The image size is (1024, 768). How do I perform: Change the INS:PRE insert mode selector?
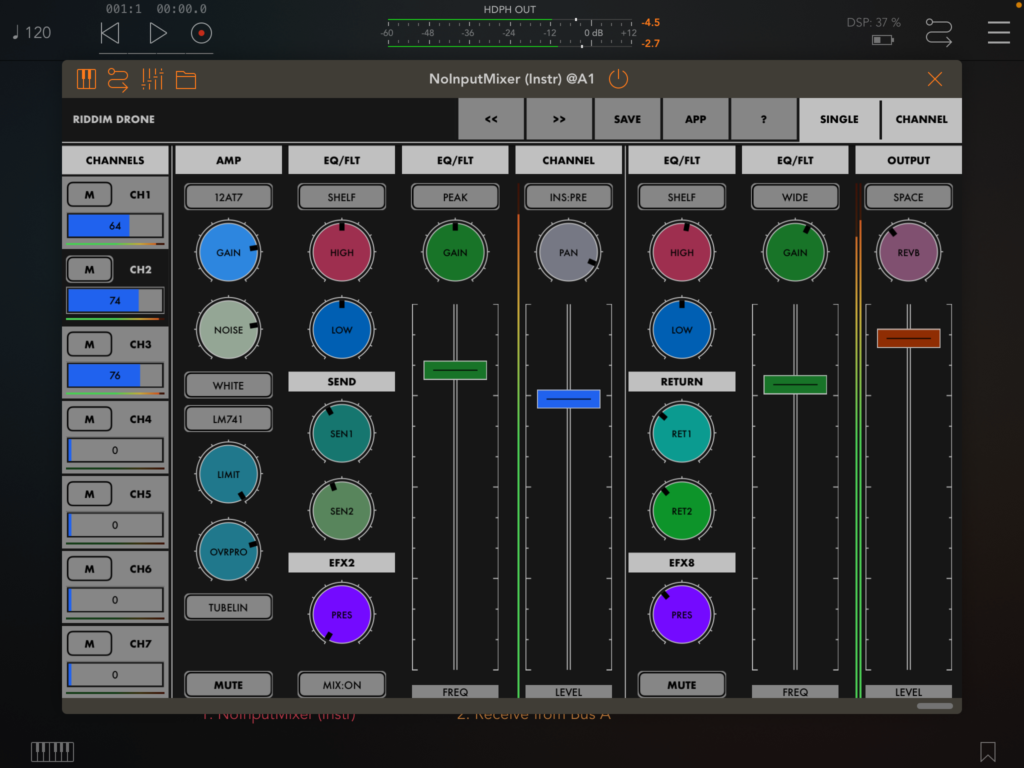pyautogui.click(x=568, y=197)
